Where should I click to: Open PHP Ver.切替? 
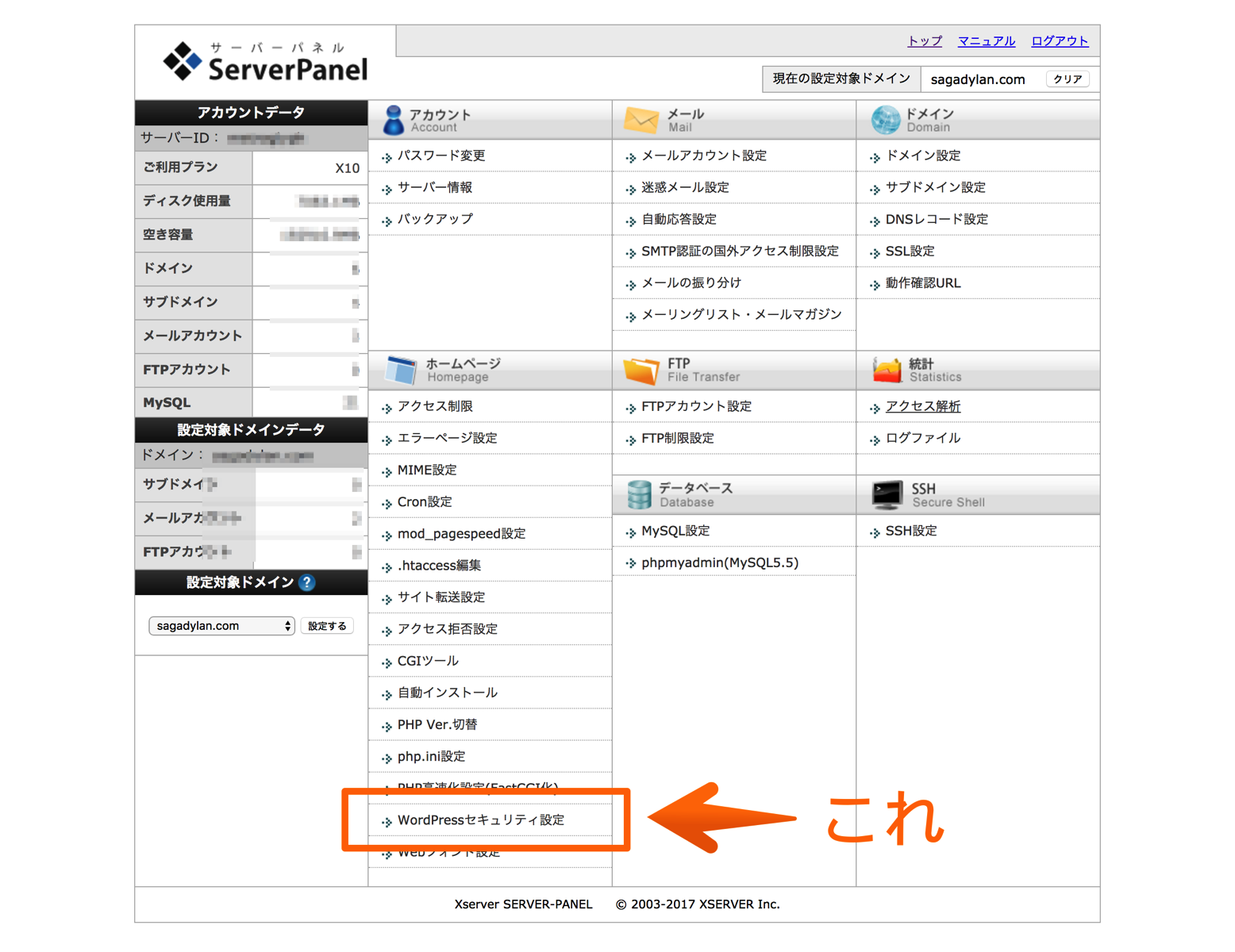pos(437,724)
